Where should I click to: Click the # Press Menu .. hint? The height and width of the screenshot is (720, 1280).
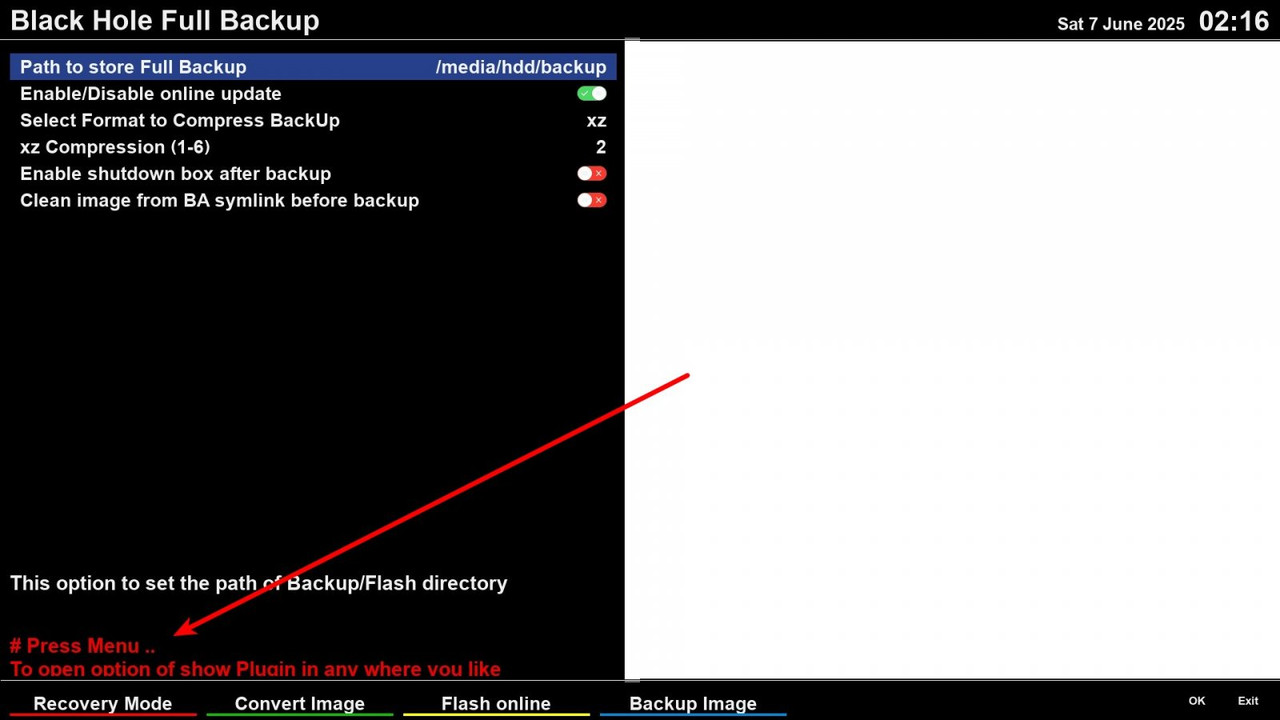pos(82,646)
